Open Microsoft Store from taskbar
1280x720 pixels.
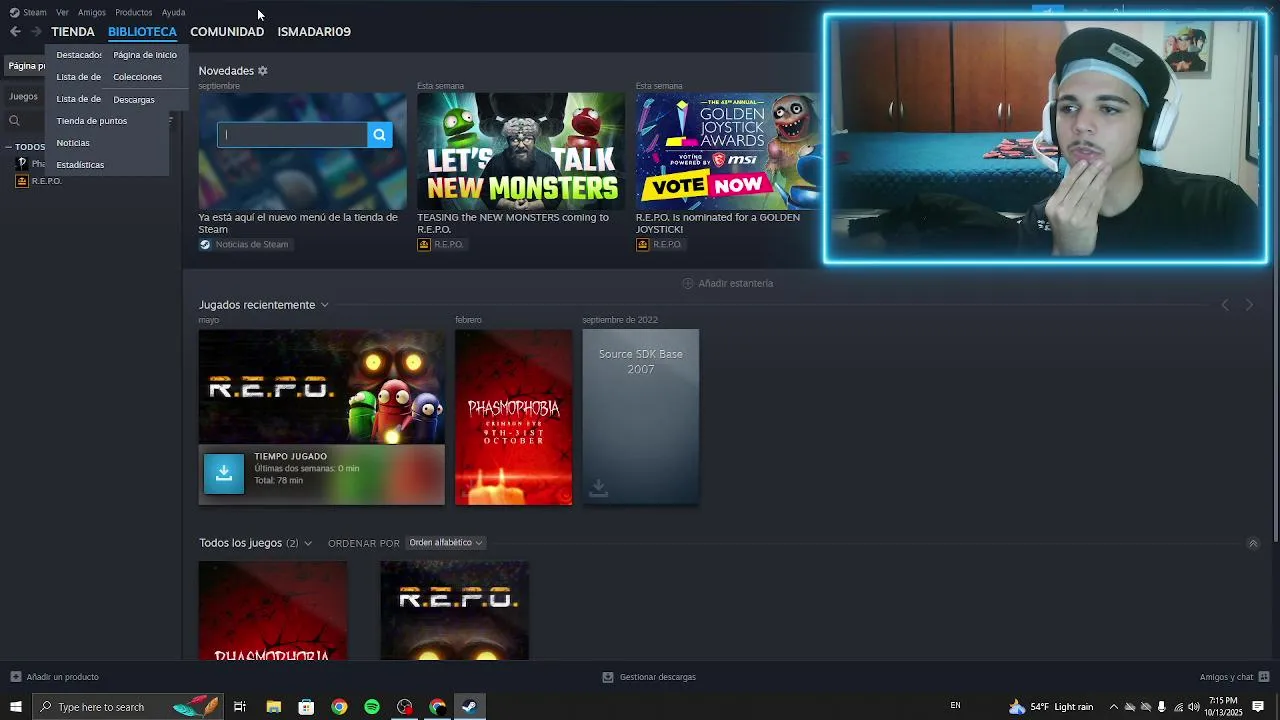pos(306,707)
